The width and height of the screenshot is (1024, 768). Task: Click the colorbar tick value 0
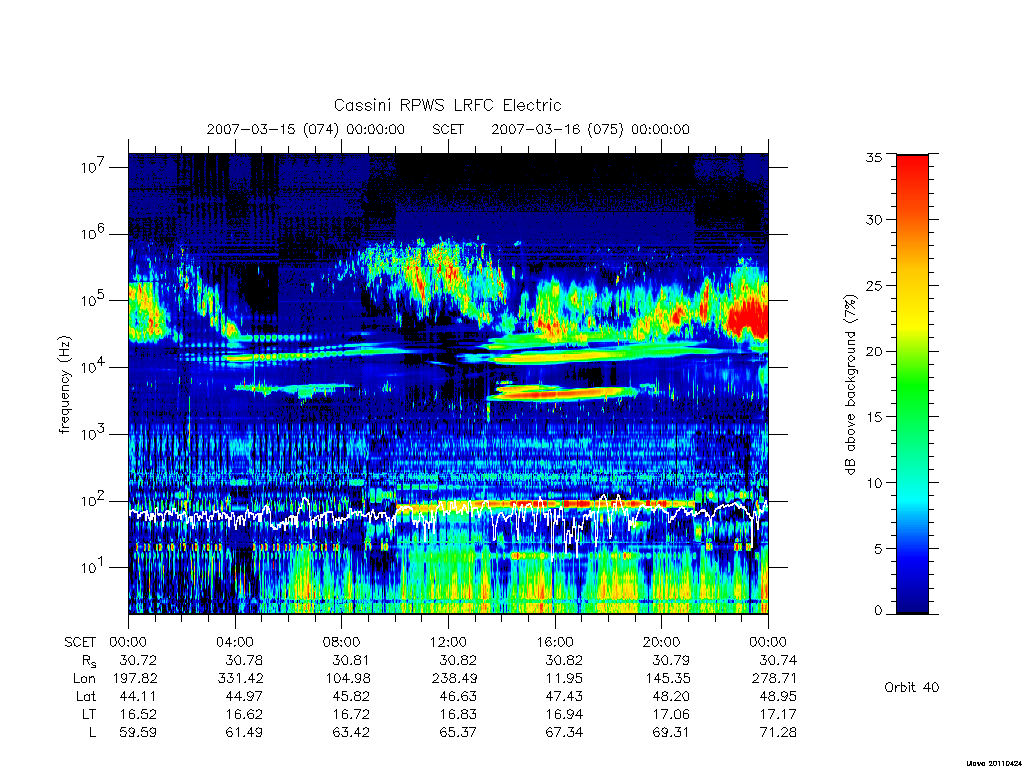[x=878, y=611]
